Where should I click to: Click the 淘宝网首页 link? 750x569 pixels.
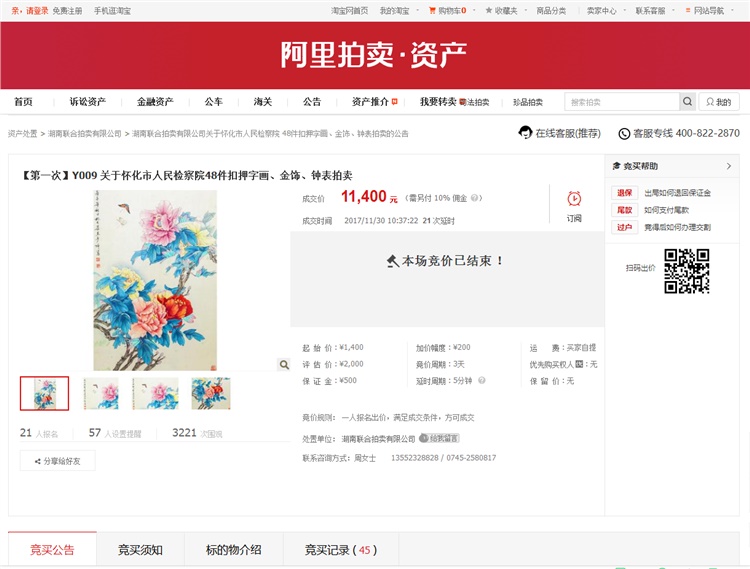tap(350, 11)
